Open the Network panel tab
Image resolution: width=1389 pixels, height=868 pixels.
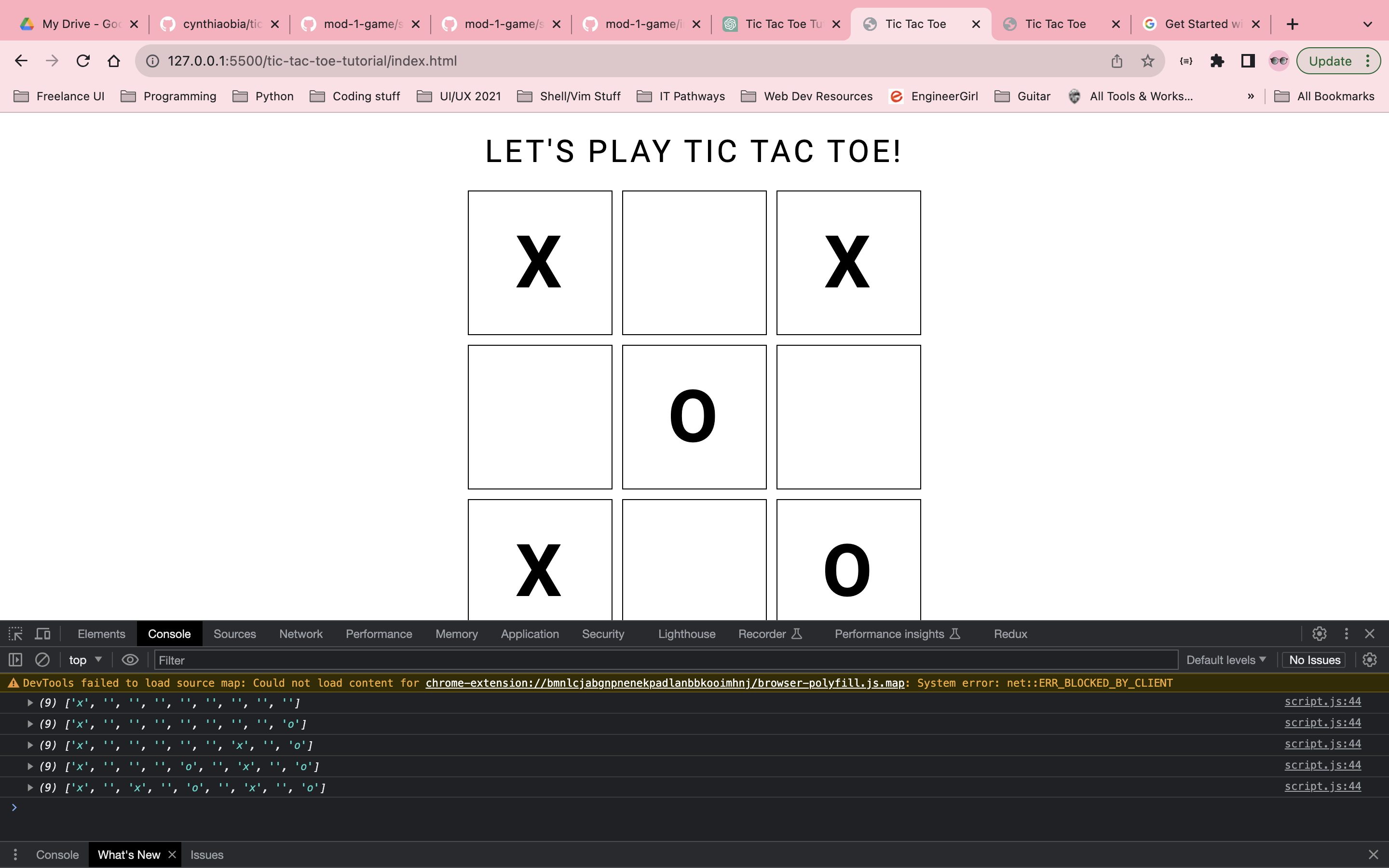[301, 634]
